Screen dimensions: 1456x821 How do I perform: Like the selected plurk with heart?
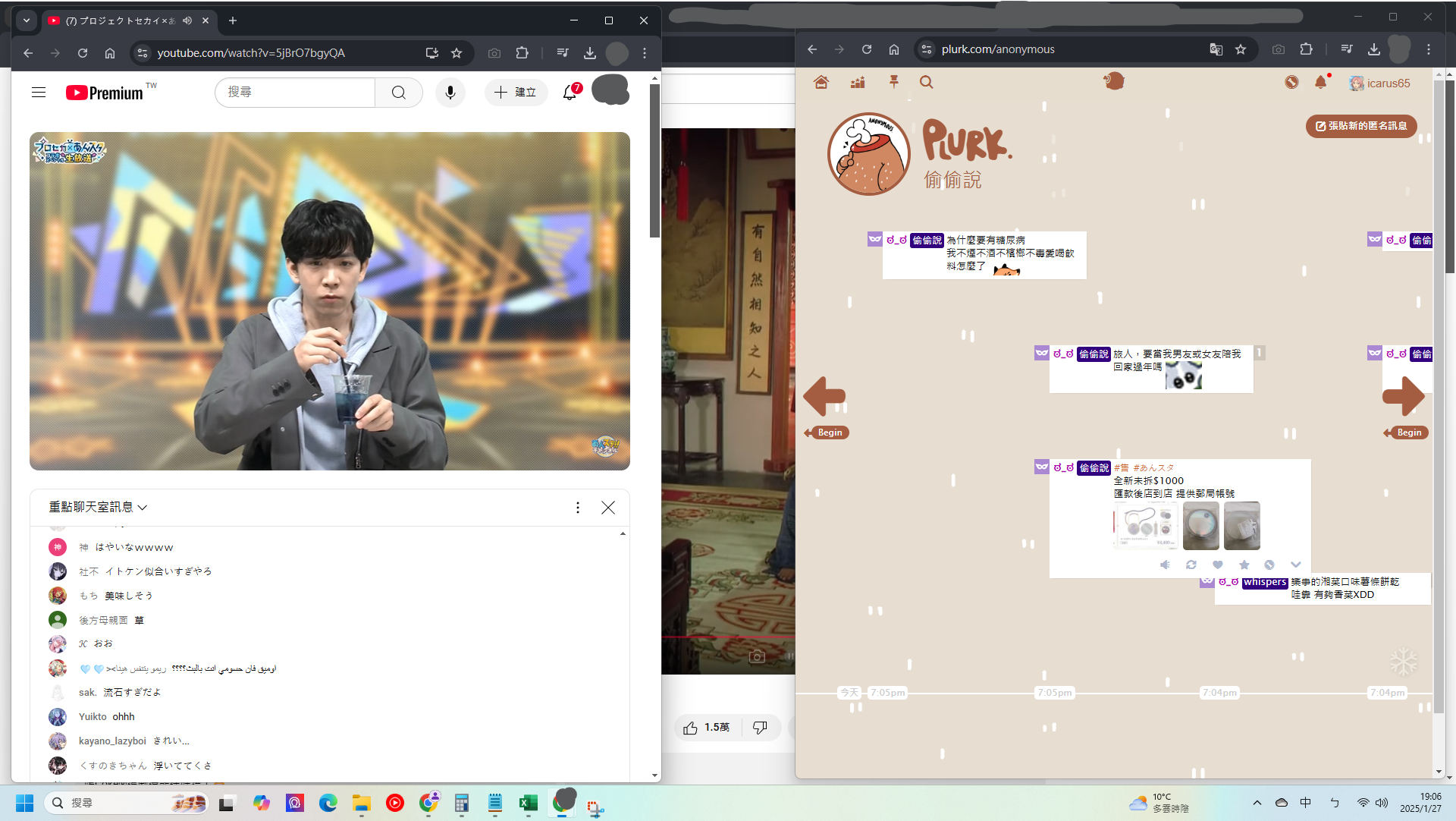point(1218,565)
